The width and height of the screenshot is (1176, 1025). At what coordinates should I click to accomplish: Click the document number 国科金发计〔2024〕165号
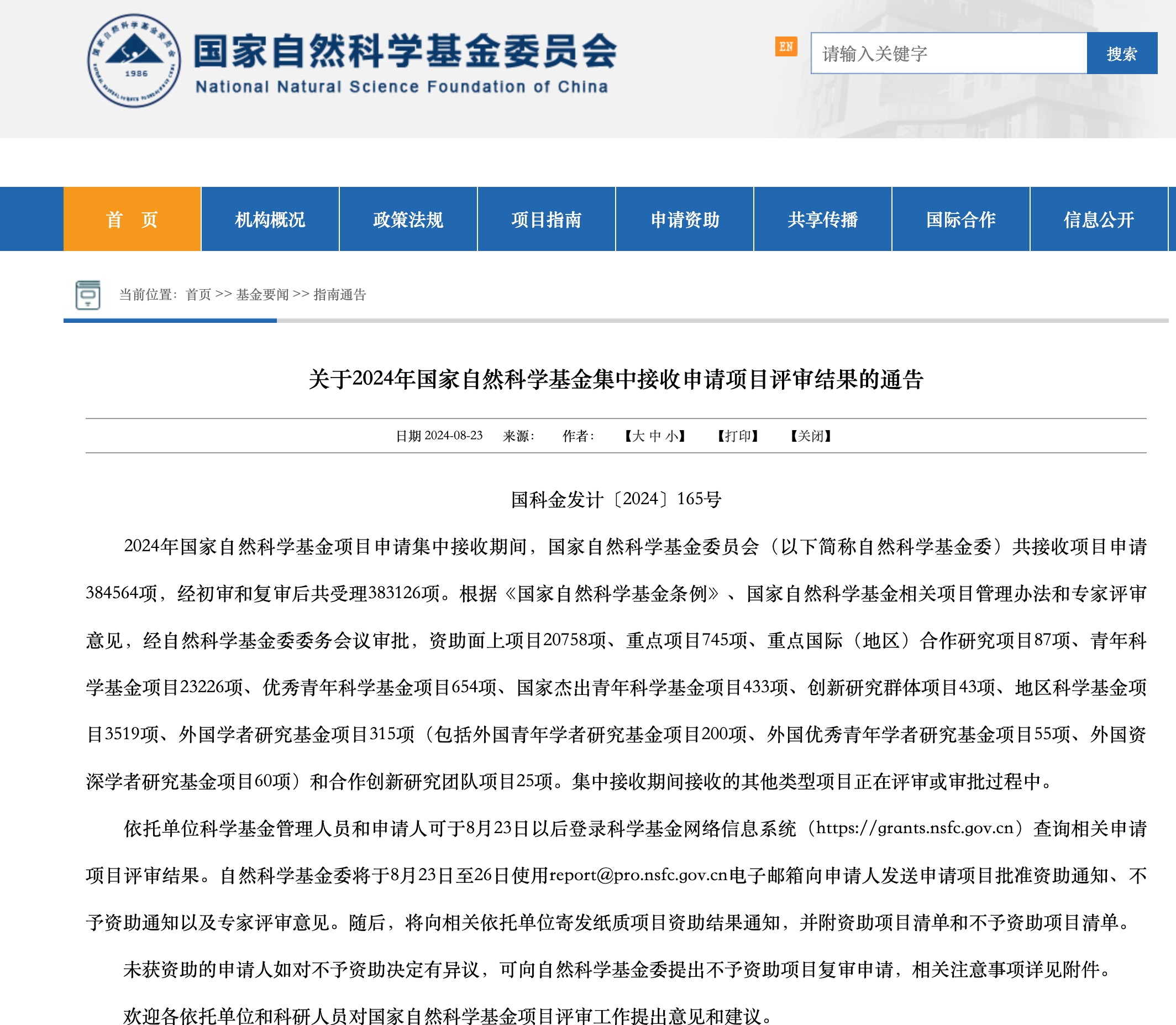(616, 499)
